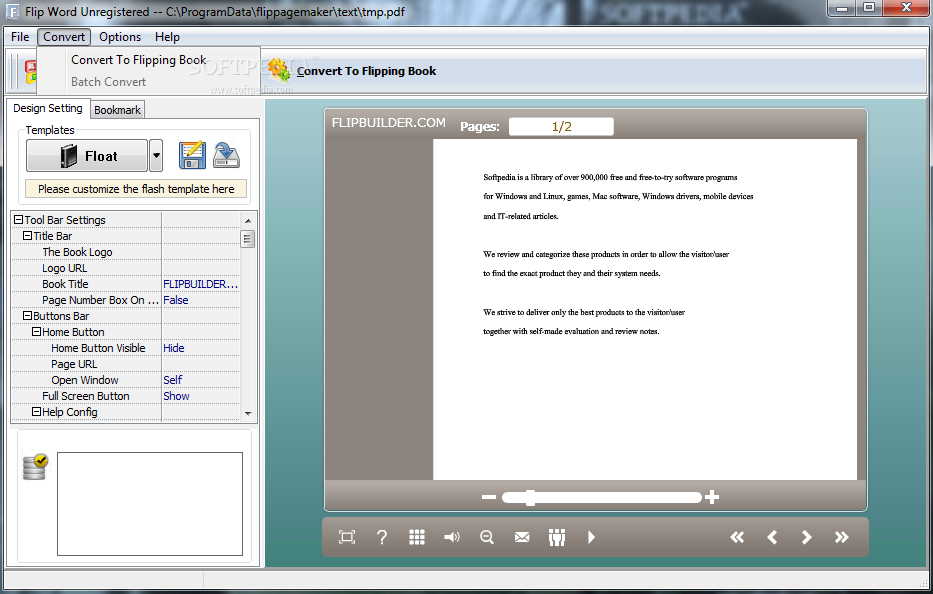Viewport: 933px width, 594px height.
Task: Choose Convert To Flipping Book menu entry
Action: click(x=139, y=60)
